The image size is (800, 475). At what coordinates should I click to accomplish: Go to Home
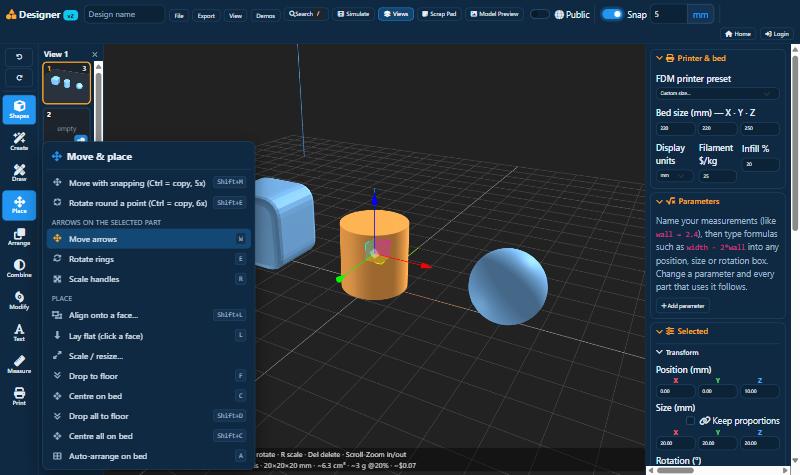coord(738,34)
